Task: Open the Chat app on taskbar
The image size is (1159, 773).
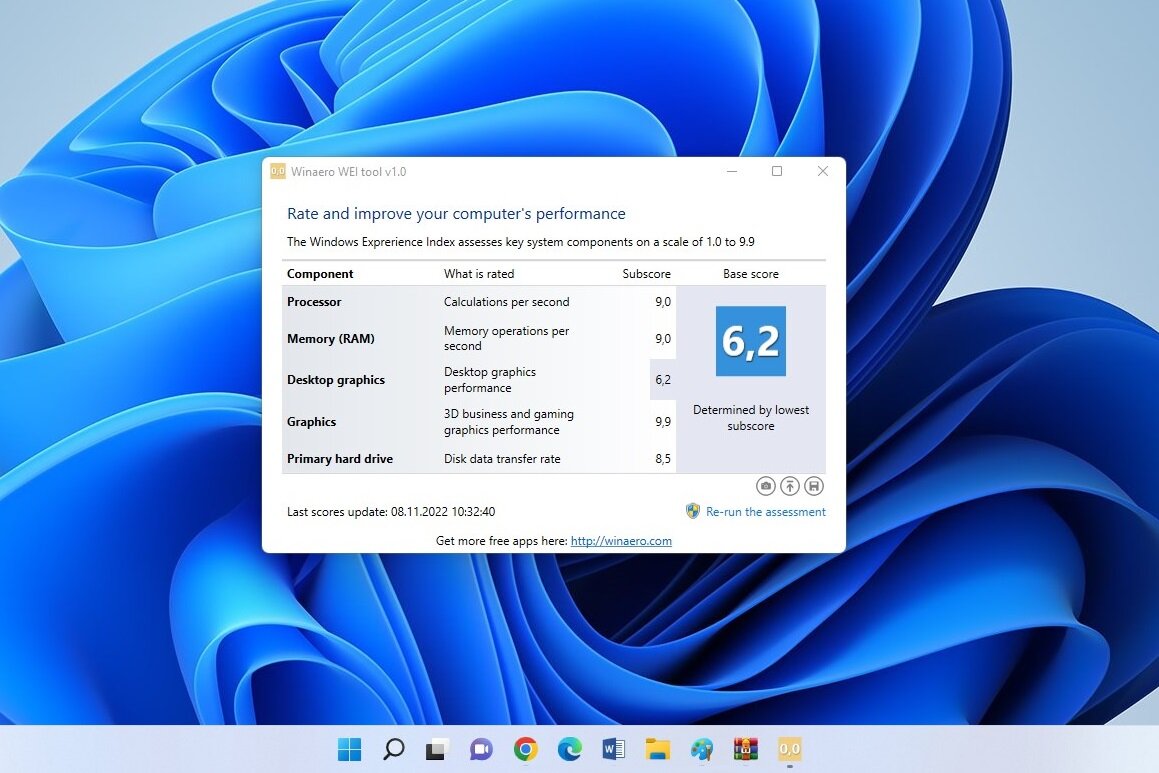Action: click(481, 749)
